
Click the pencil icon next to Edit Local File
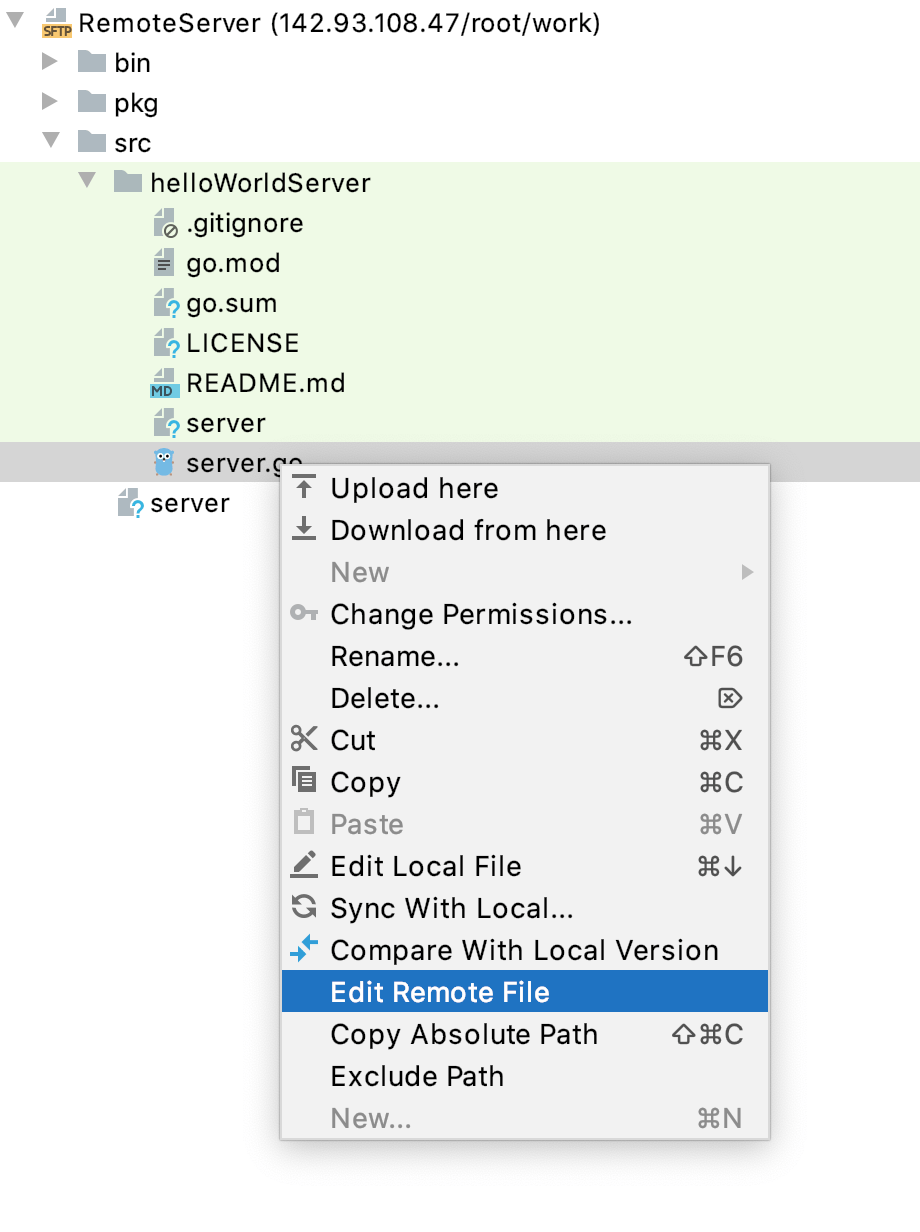(303, 866)
